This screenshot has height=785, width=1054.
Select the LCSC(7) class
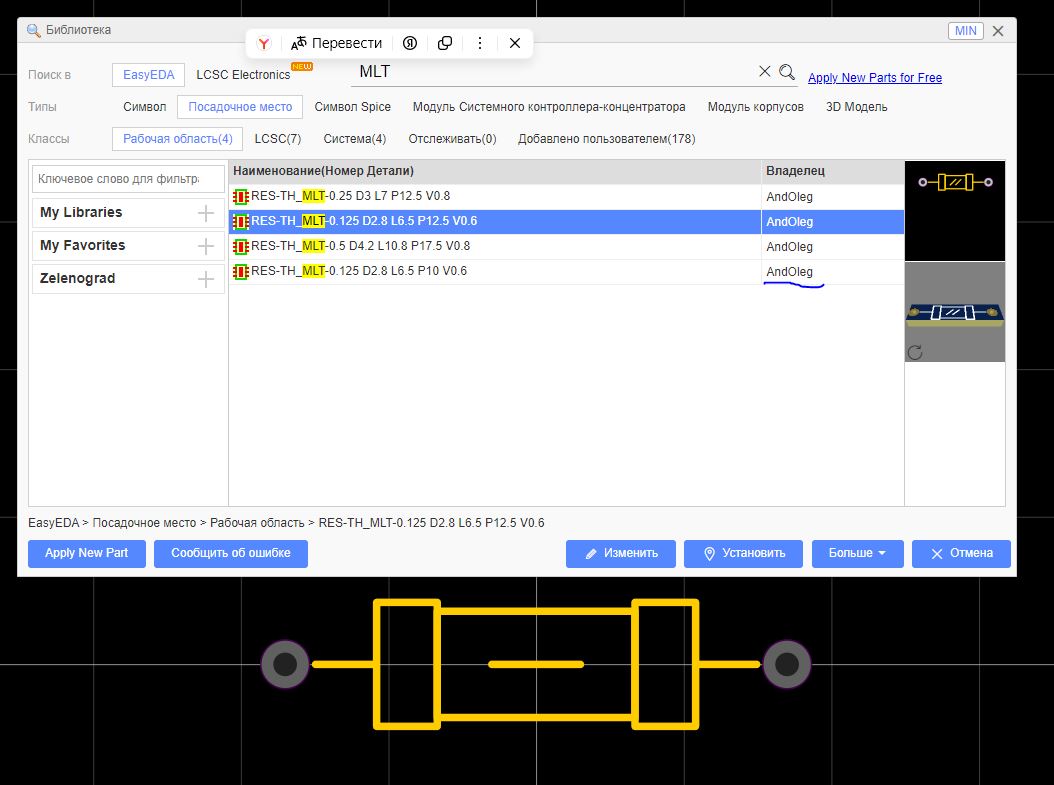click(x=278, y=139)
